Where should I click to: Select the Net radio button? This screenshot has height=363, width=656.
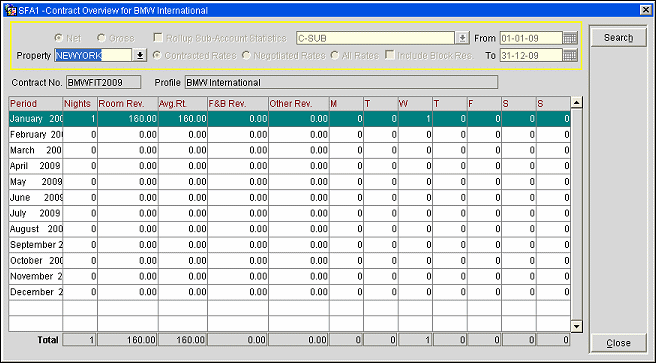coord(59,38)
